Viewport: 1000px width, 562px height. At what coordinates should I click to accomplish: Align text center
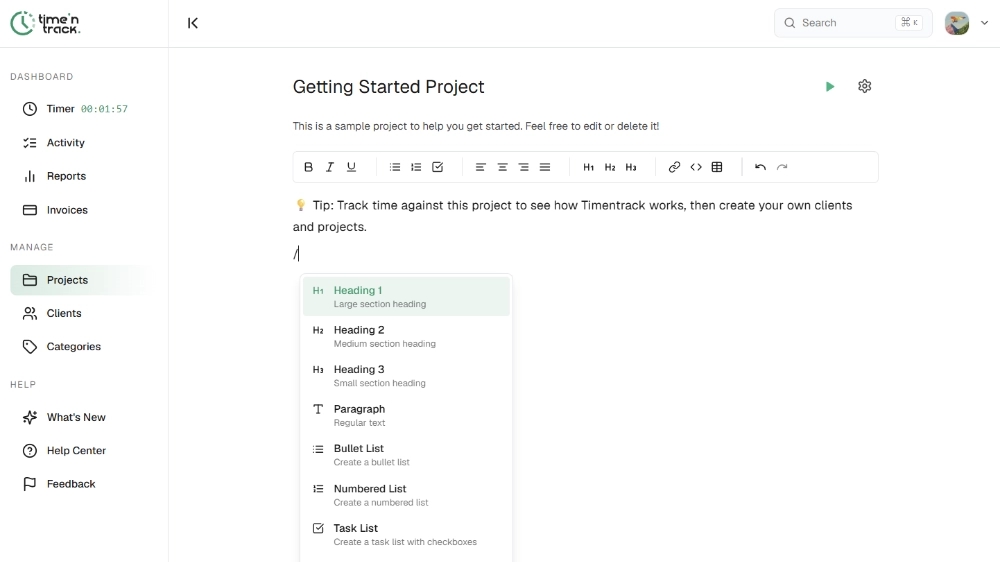click(503, 167)
